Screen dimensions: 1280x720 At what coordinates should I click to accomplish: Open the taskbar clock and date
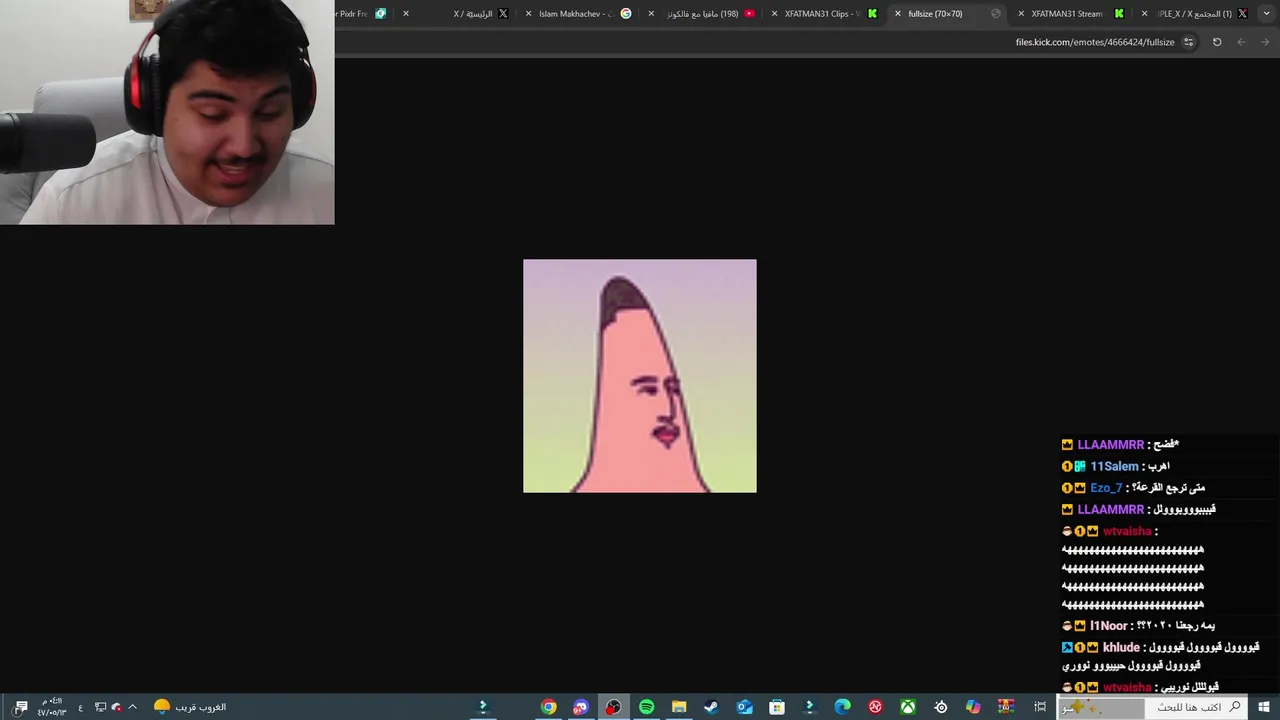click(x=52, y=707)
